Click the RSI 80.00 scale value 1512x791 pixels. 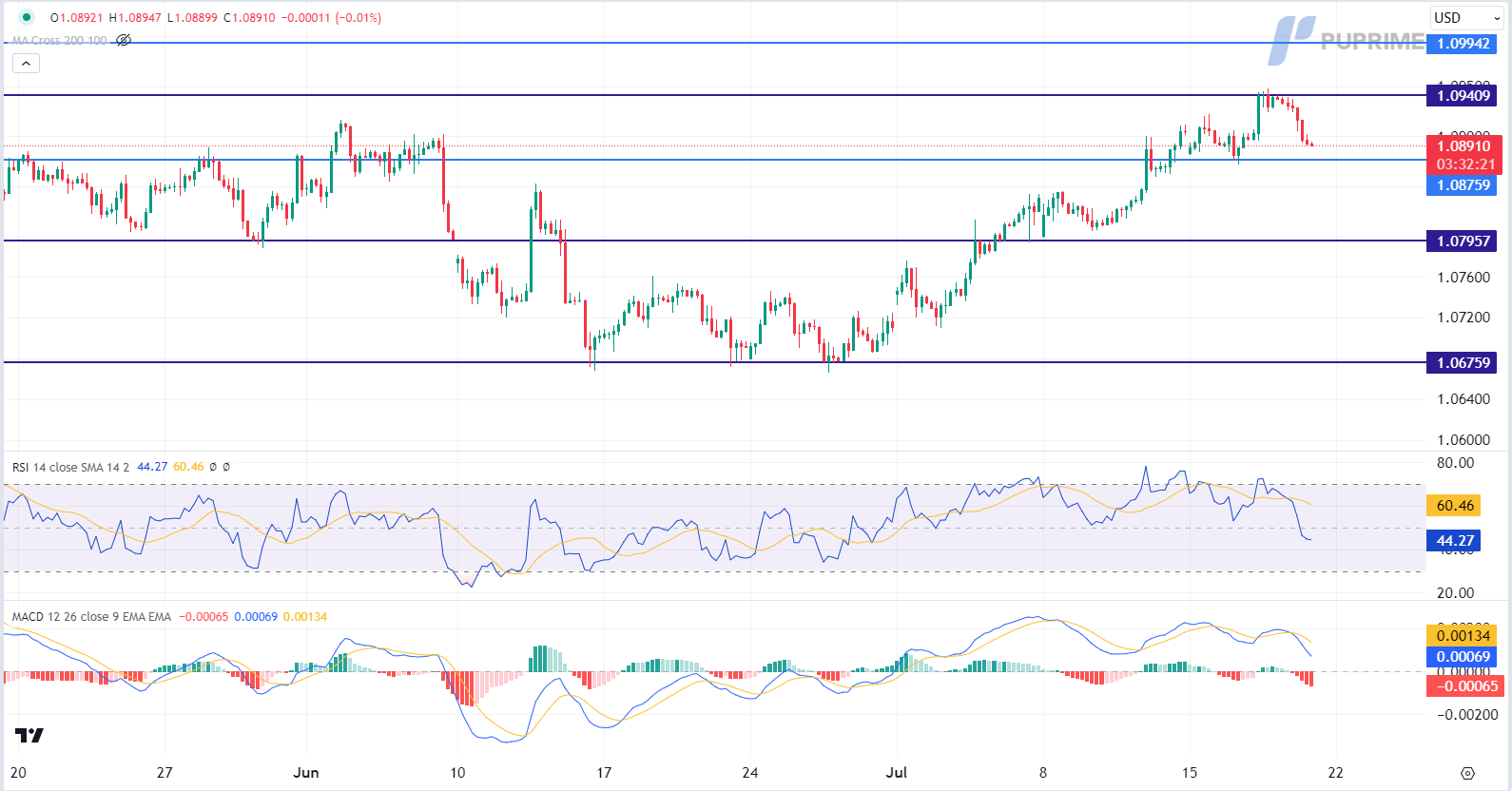coord(1455,463)
